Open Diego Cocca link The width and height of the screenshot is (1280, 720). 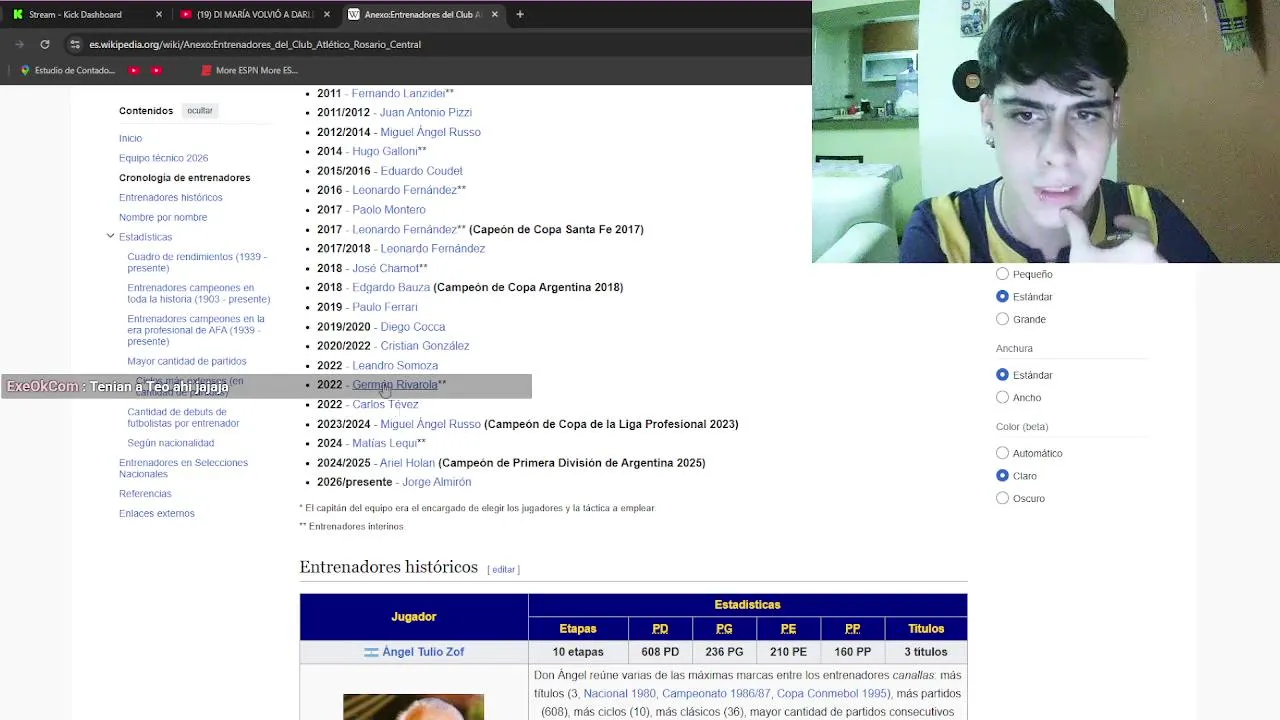[412, 327]
